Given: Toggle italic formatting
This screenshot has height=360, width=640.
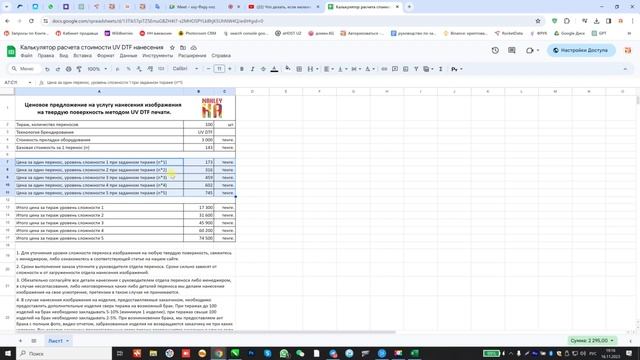Looking at the screenshot, I should coord(252,69).
